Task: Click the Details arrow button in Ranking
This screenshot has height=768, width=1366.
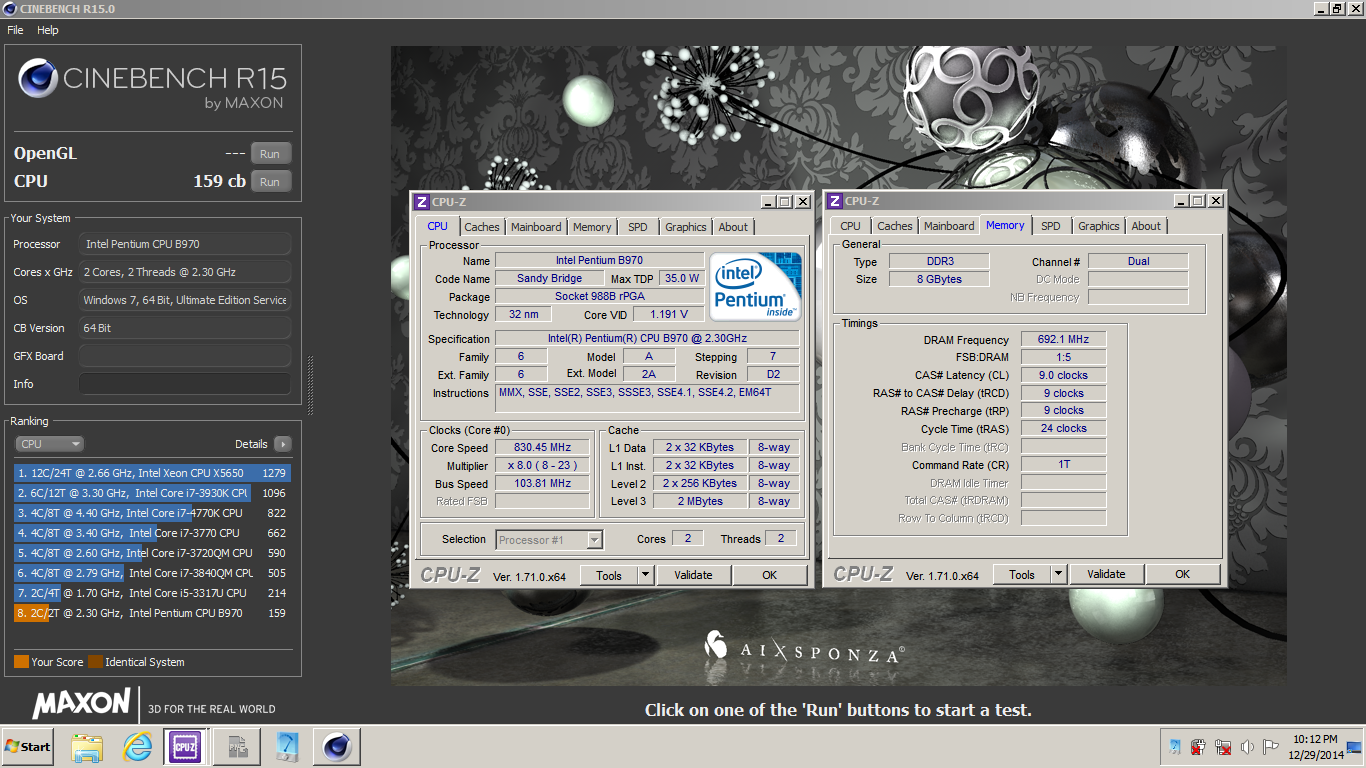Action: (x=282, y=444)
